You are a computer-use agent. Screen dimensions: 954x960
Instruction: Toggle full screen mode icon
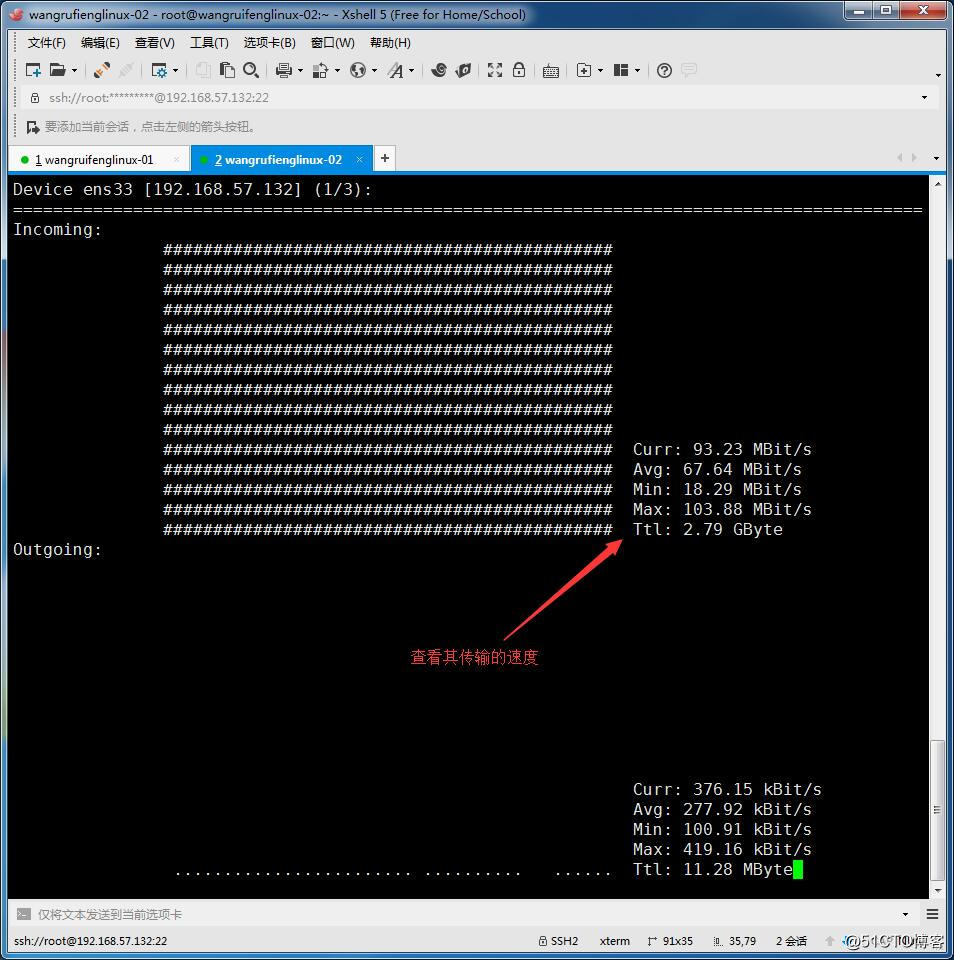coord(495,70)
